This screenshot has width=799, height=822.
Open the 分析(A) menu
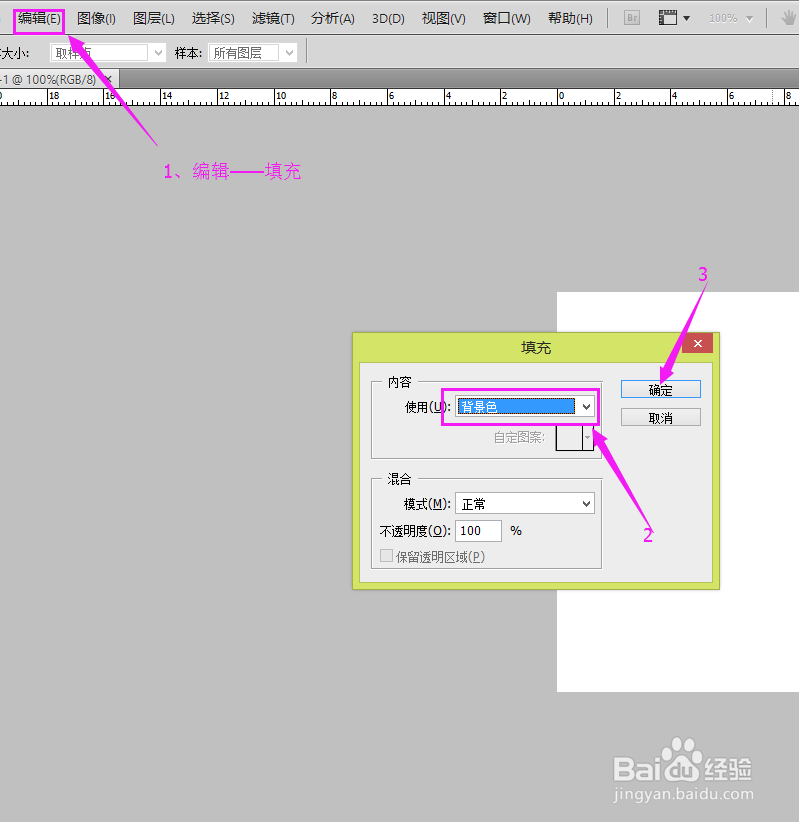coord(333,19)
